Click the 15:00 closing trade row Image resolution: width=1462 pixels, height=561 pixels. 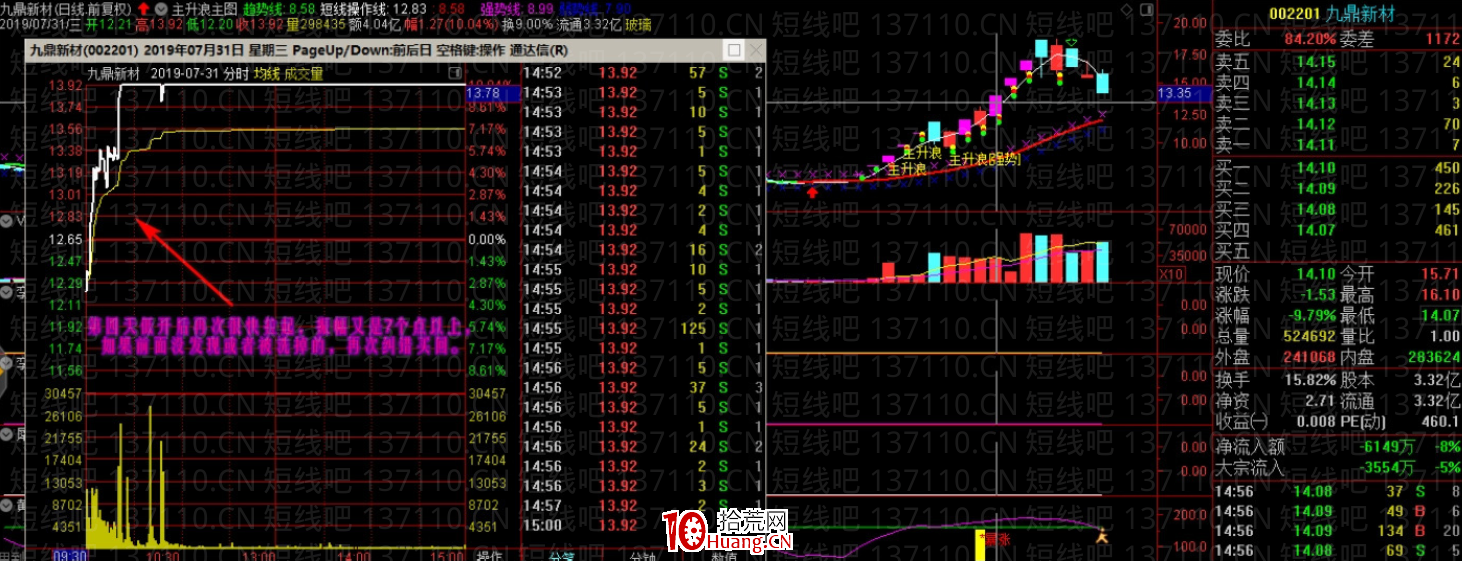click(x=644, y=525)
